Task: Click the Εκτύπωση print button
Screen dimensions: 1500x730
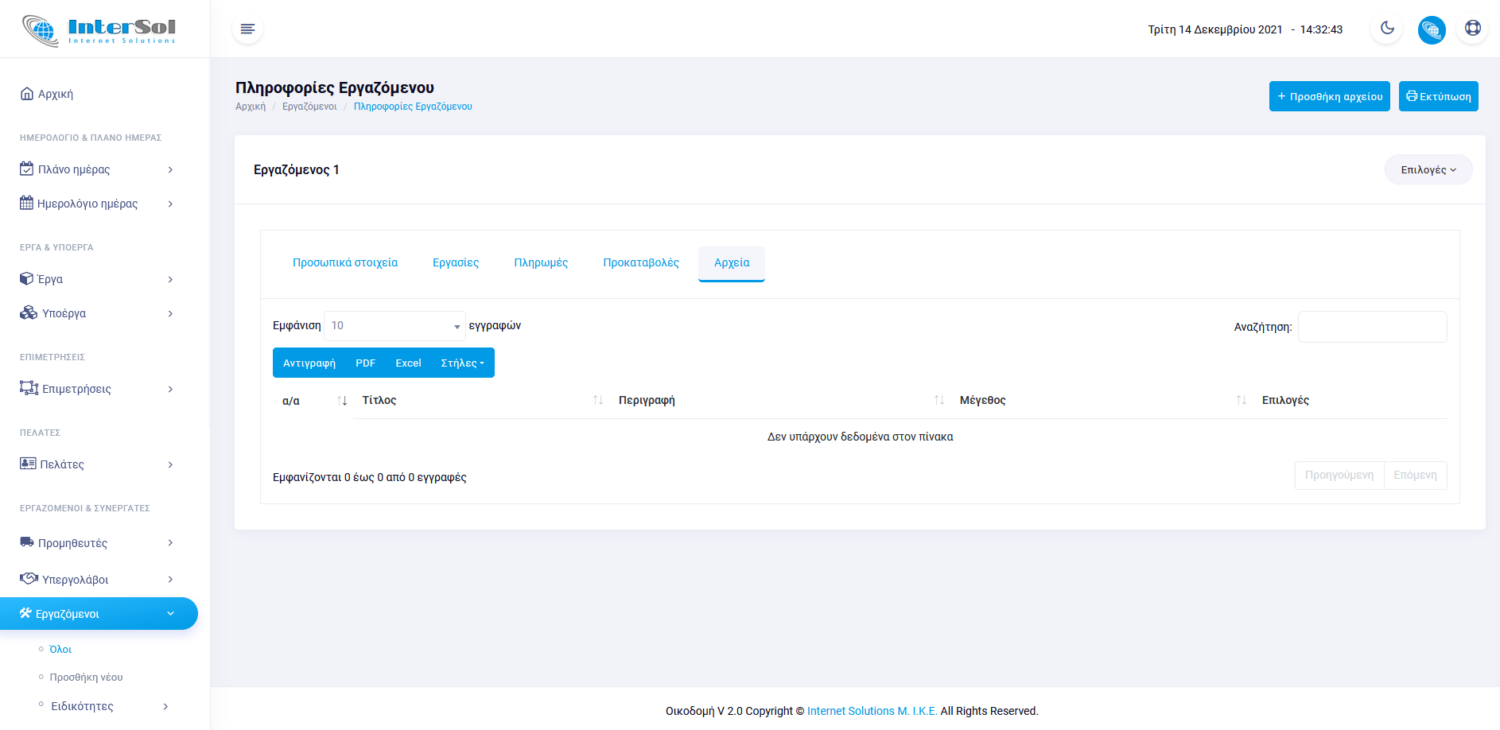Action: (1438, 97)
